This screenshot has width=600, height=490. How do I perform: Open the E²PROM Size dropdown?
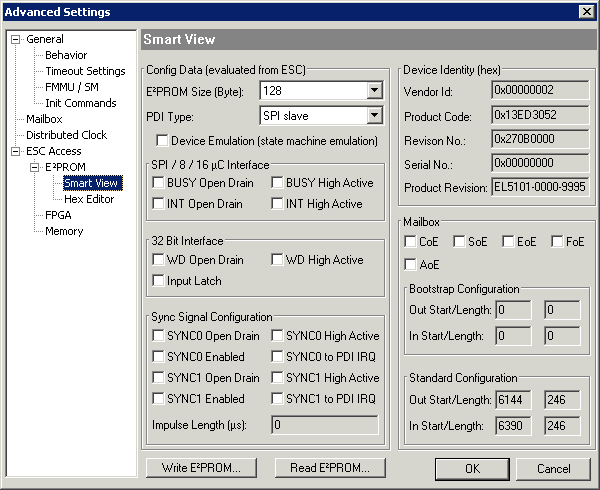[x=375, y=91]
